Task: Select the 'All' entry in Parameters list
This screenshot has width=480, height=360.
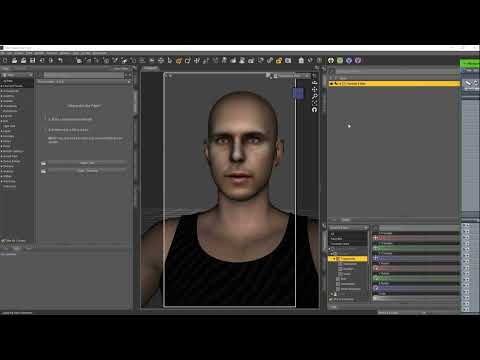Action: pyautogui.click(x=332, y=234)
